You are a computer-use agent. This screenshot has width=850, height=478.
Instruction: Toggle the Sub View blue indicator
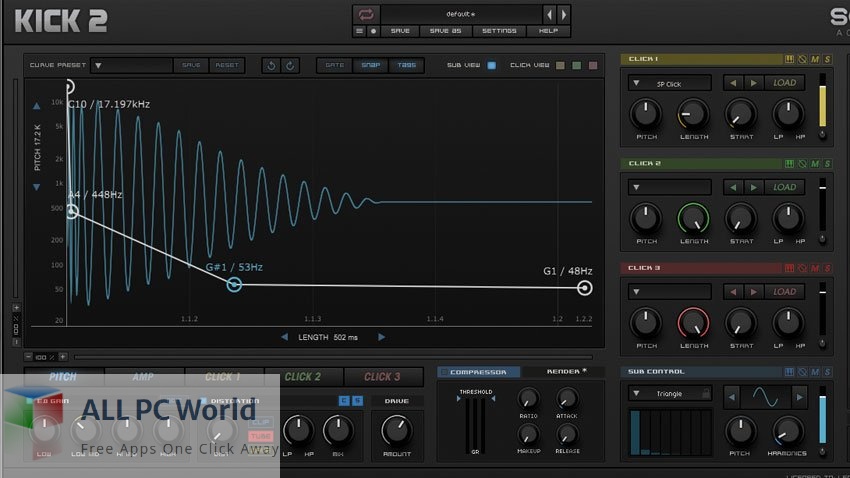[492, 66]
